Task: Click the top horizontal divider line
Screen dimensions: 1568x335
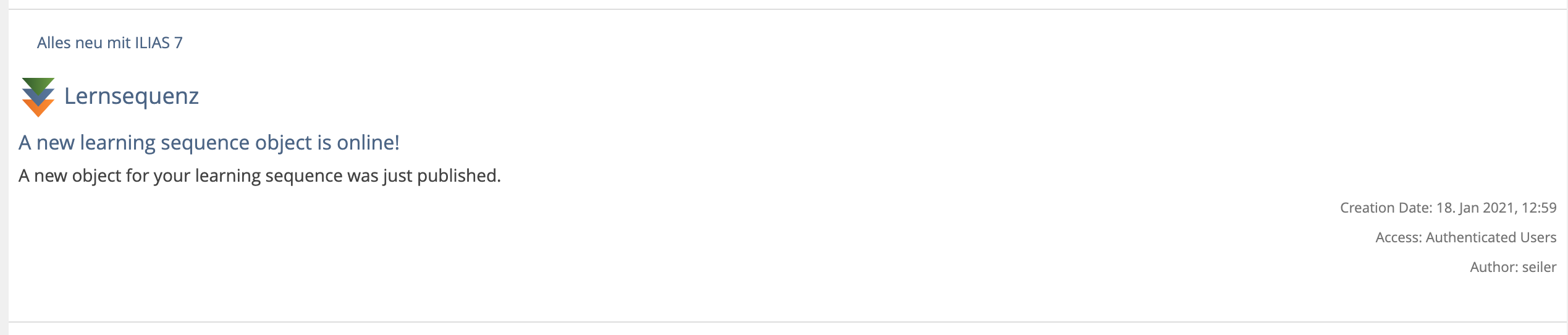Action: click(x=785, y=9)
